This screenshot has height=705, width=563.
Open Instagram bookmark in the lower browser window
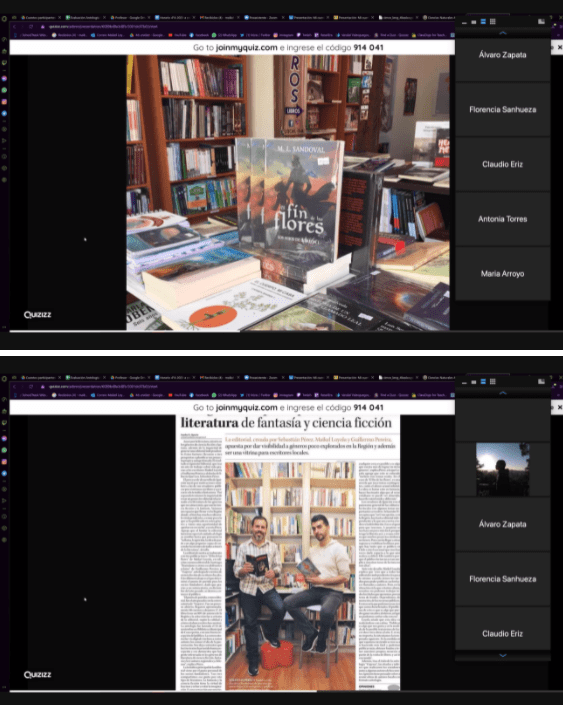coord(284,395)
